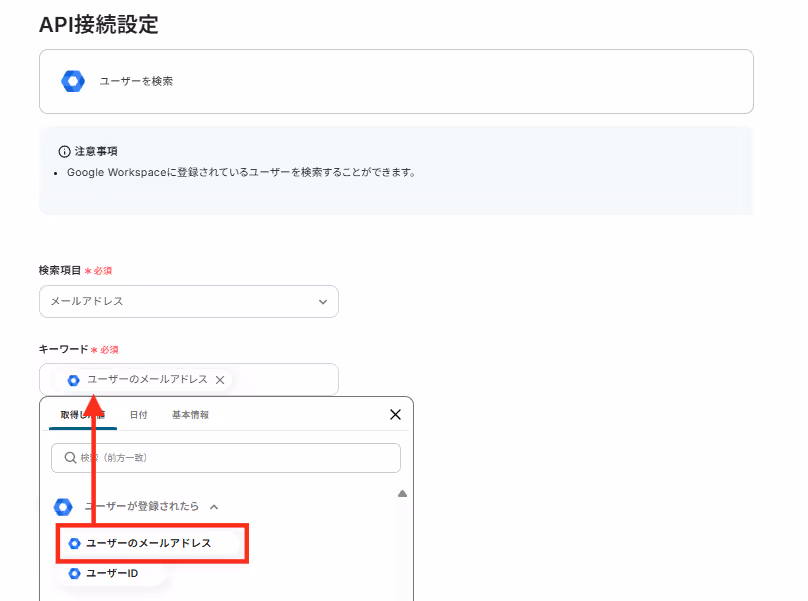This screenshot has height=601, width=808.
Task: Click the magnifier icon in the search box
Action: [70, 458]
